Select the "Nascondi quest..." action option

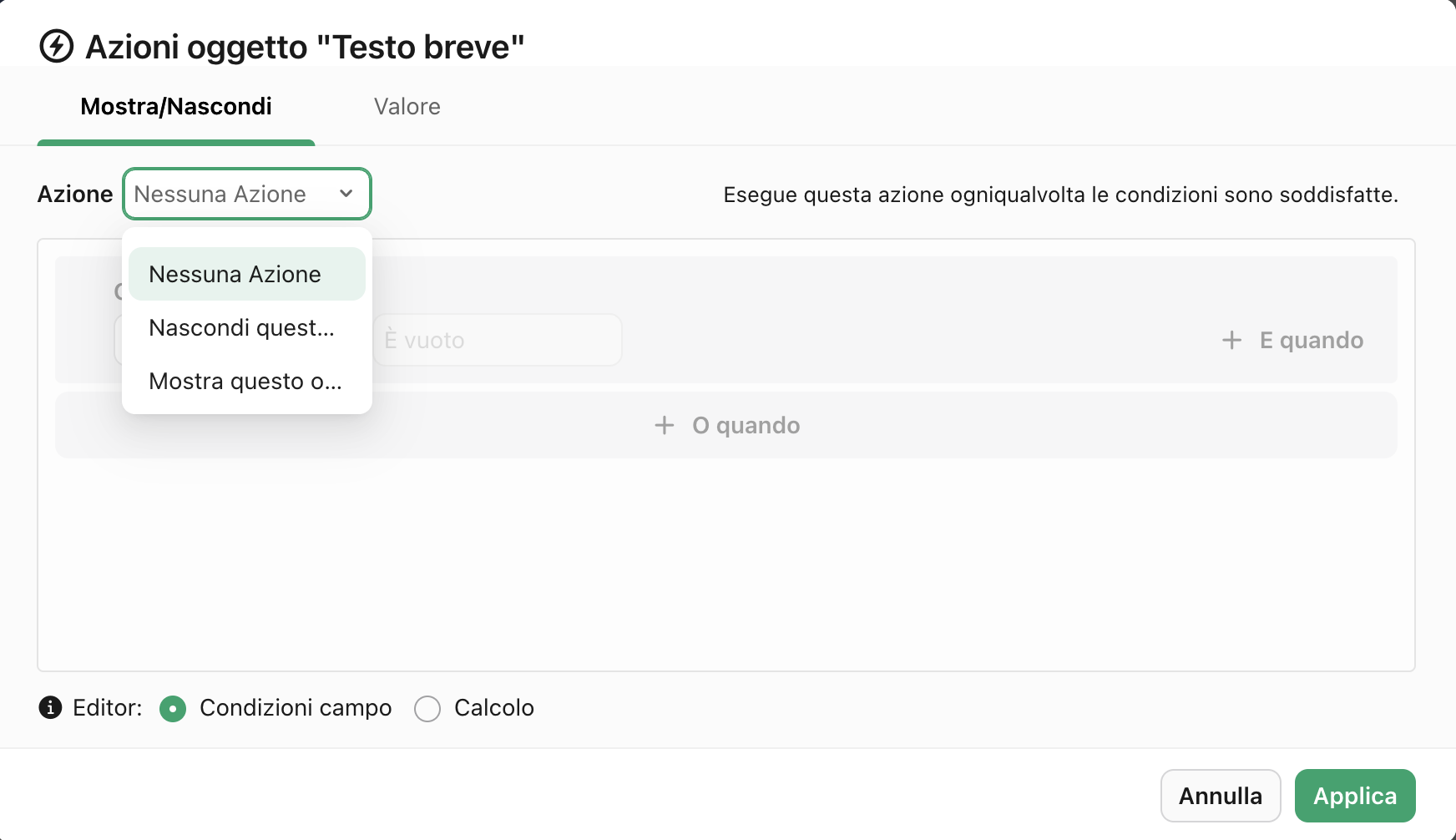point(242,328)
